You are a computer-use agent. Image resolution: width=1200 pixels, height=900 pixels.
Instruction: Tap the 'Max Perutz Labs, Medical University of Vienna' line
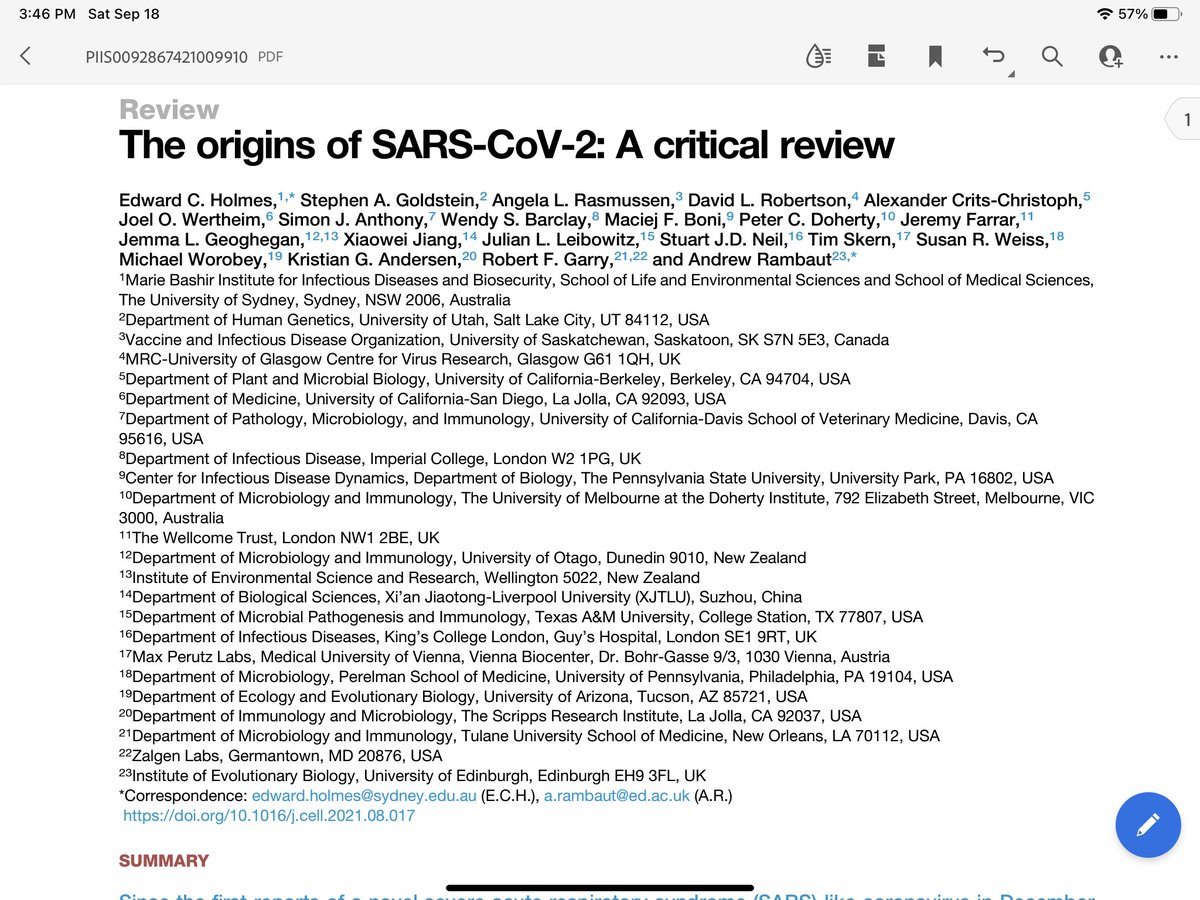pyautogui.click(x=505, y=657)
